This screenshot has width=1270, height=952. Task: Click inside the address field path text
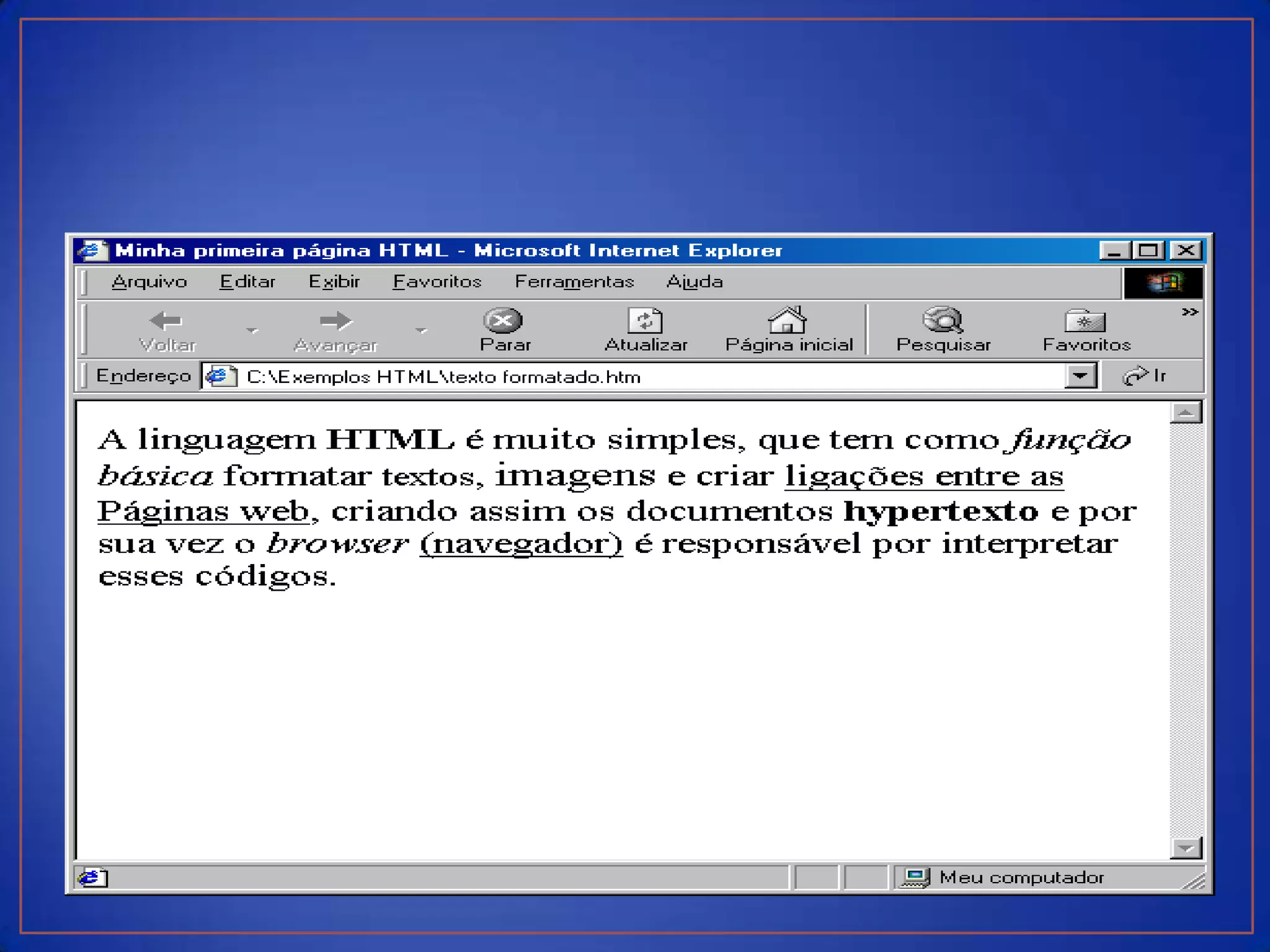(443, 377)
